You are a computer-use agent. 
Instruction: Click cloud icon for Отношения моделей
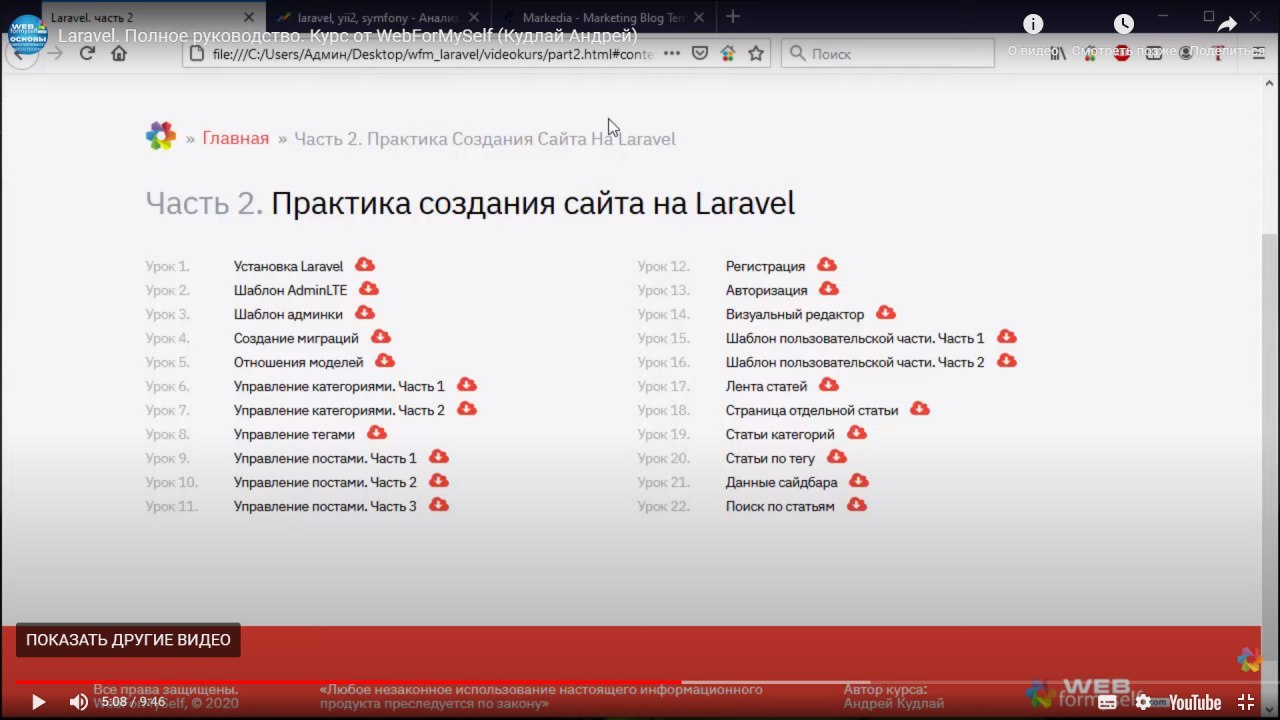click(x=385, y=361)
